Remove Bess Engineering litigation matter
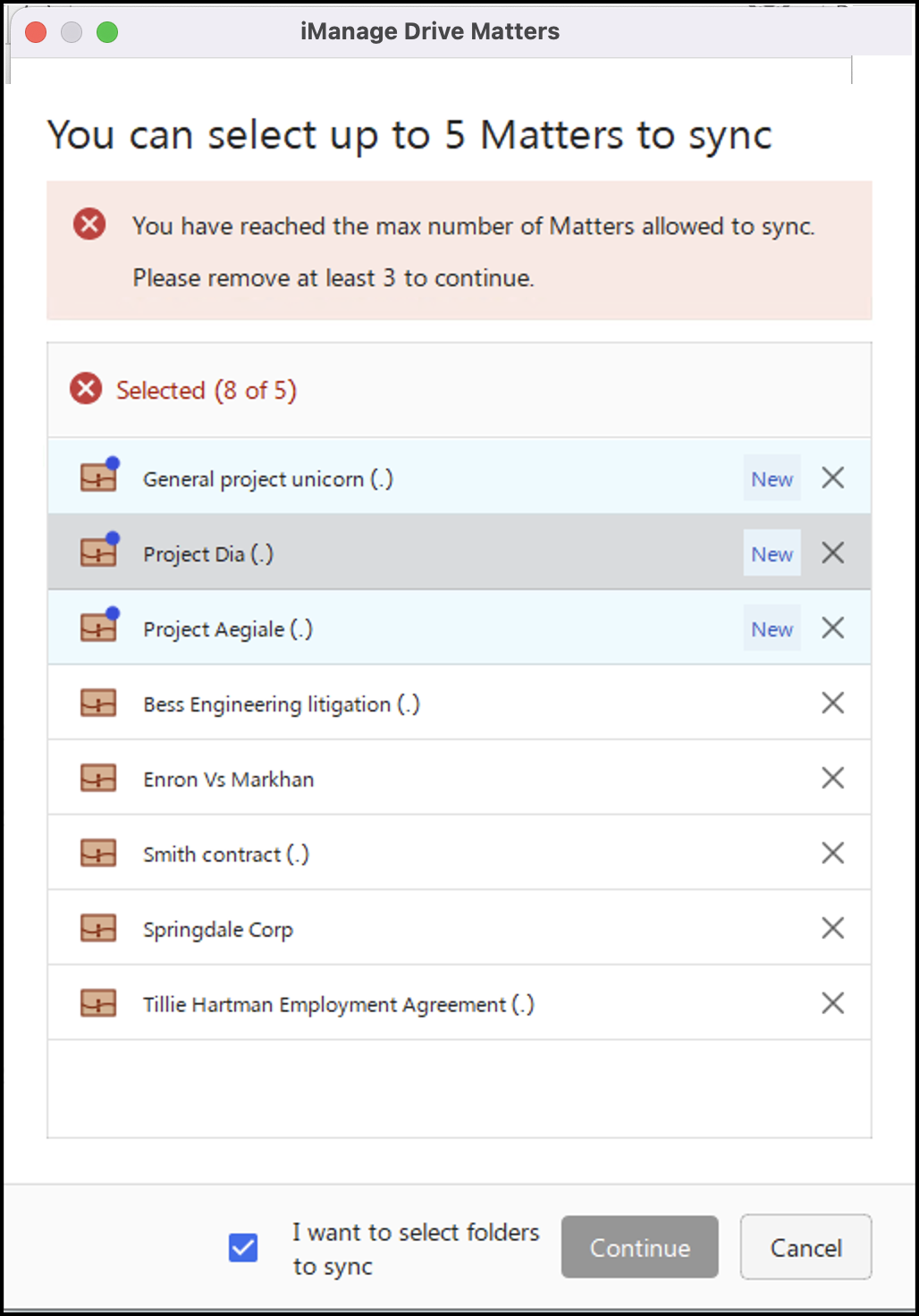The image size is (919, 1316). click(x=832, y=704)
